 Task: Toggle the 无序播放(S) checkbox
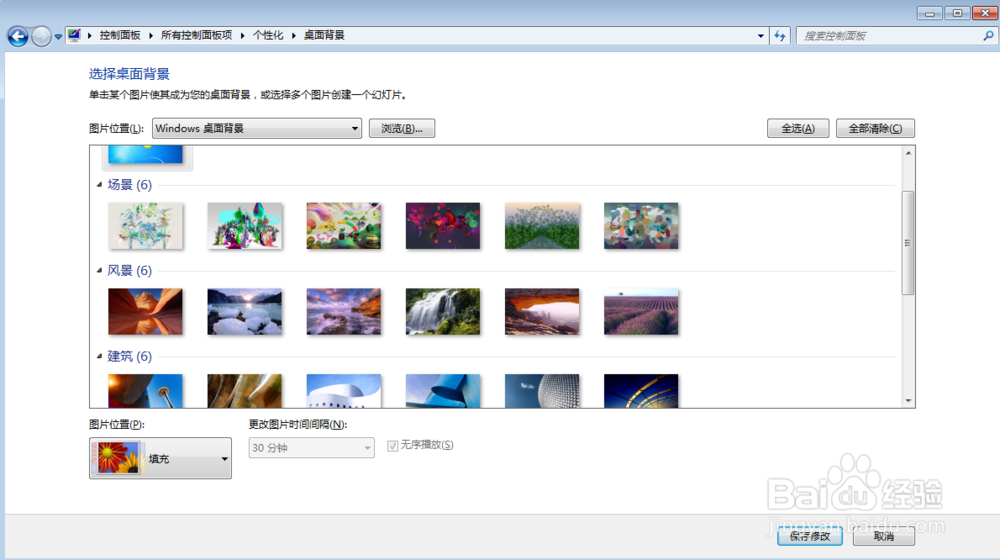click(393, 445)
